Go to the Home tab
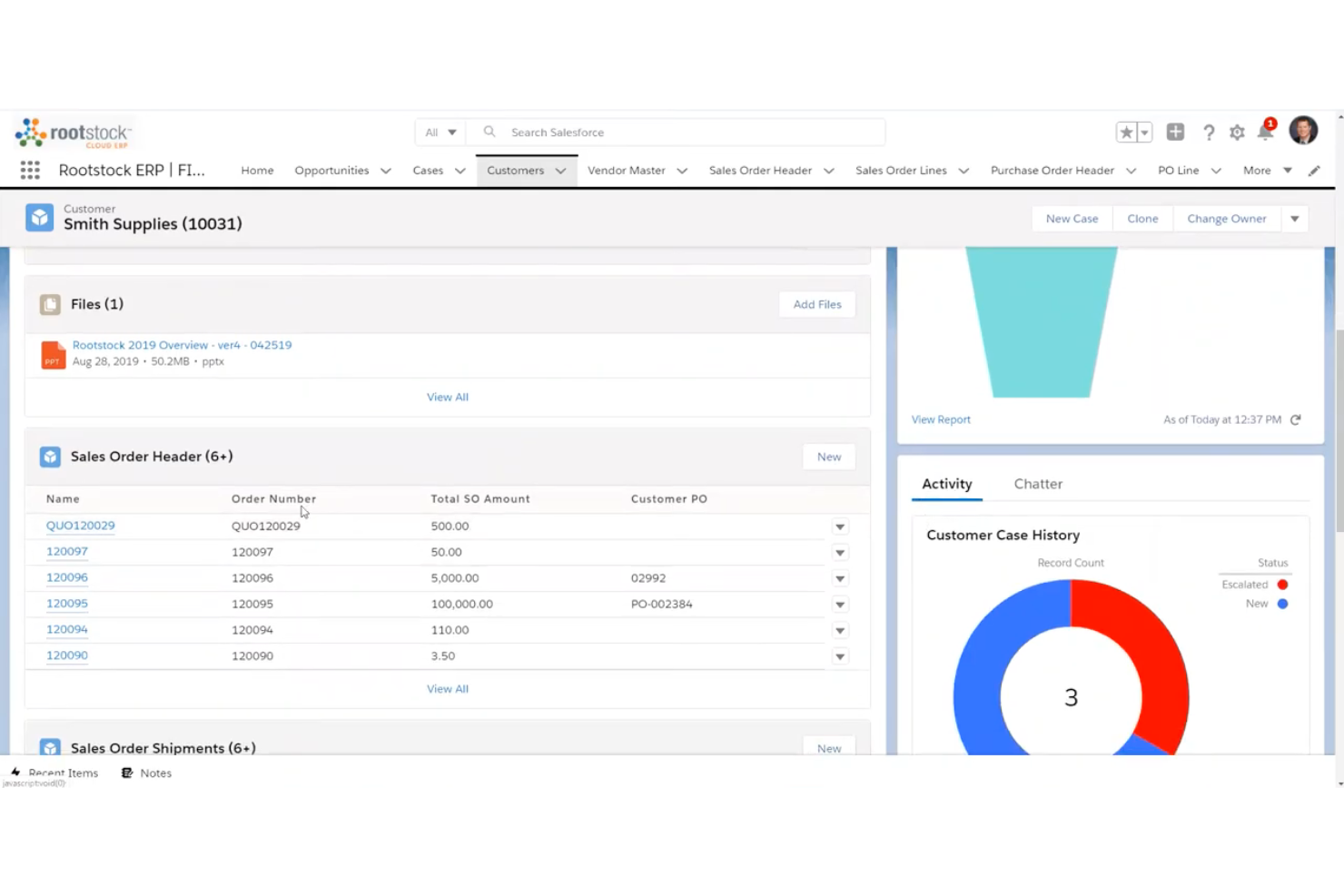This screenshot has height=896, width=1344. point(257,171)
